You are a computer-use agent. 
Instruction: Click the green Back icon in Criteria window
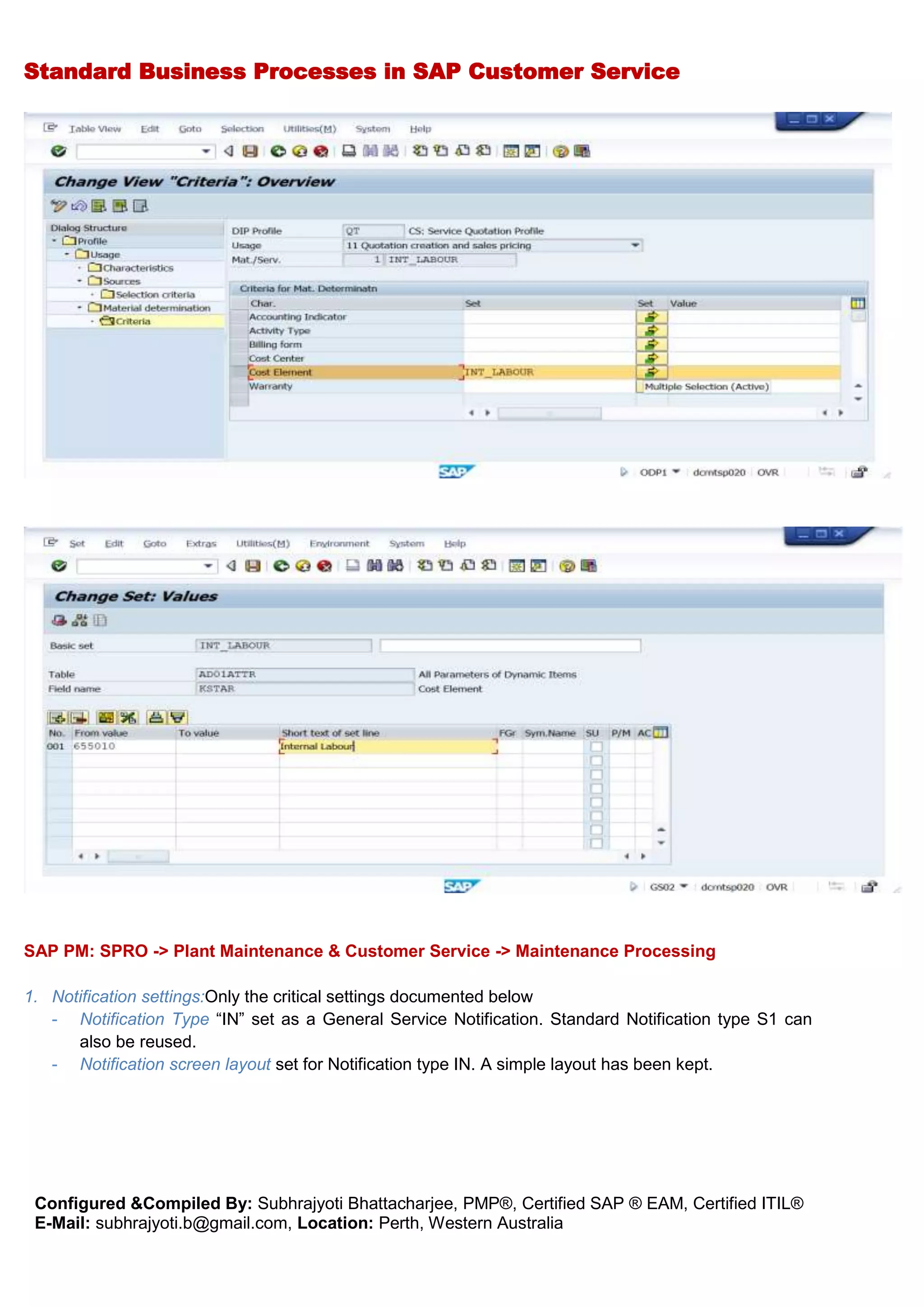click(x=278, y=152)
